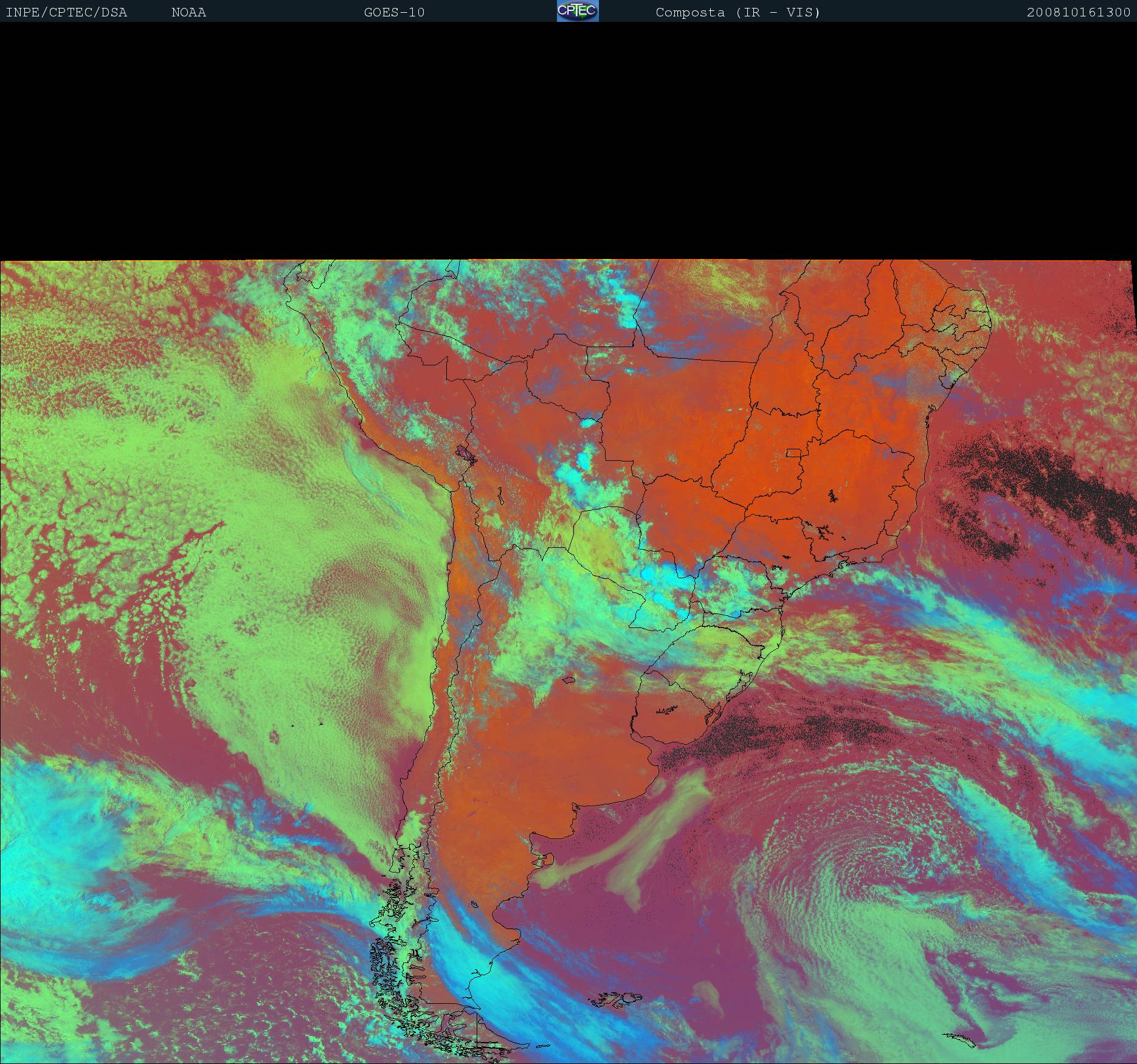Click the NOAA label in the header

[188, 12]
